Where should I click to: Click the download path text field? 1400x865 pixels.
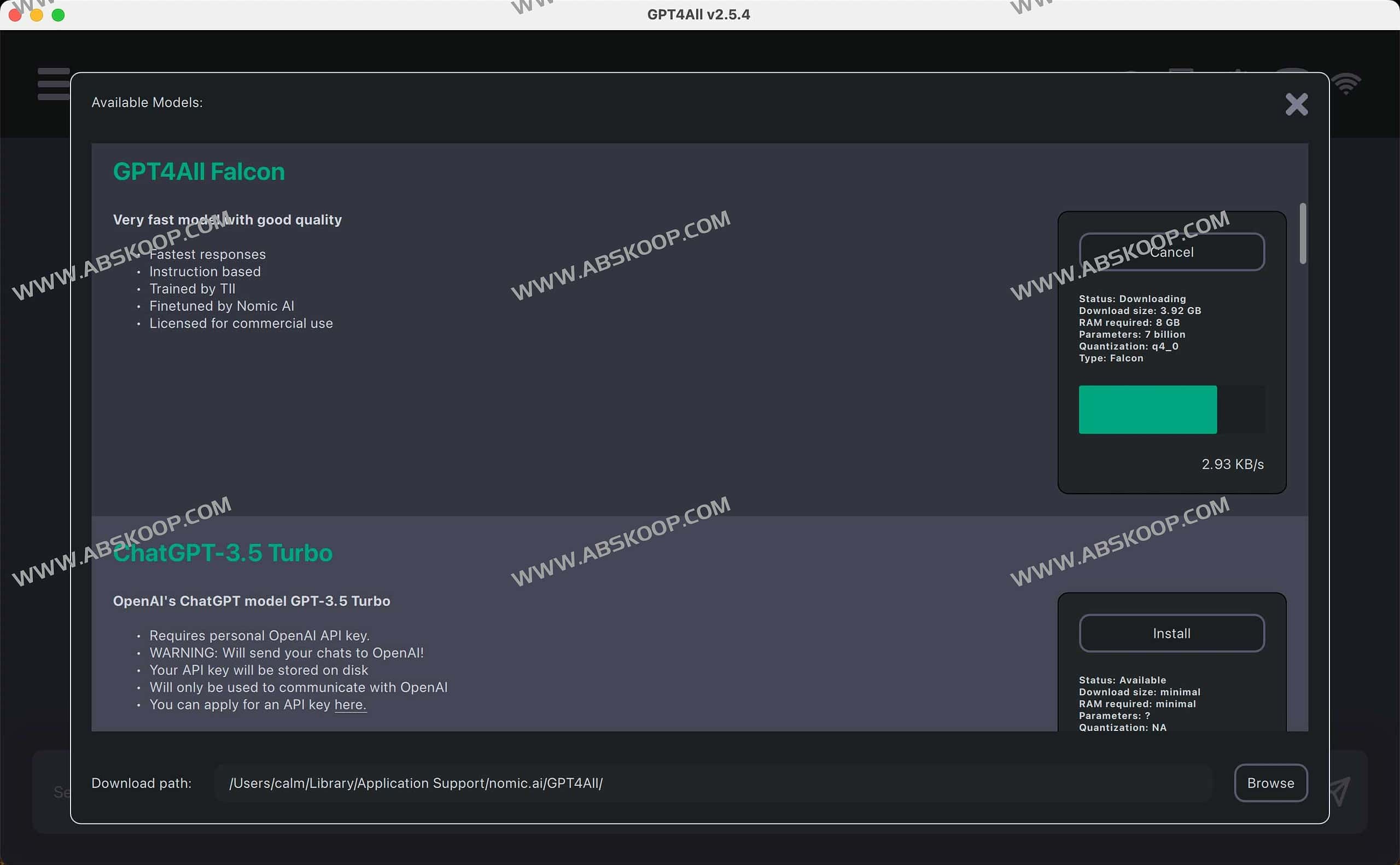(712, 782)
